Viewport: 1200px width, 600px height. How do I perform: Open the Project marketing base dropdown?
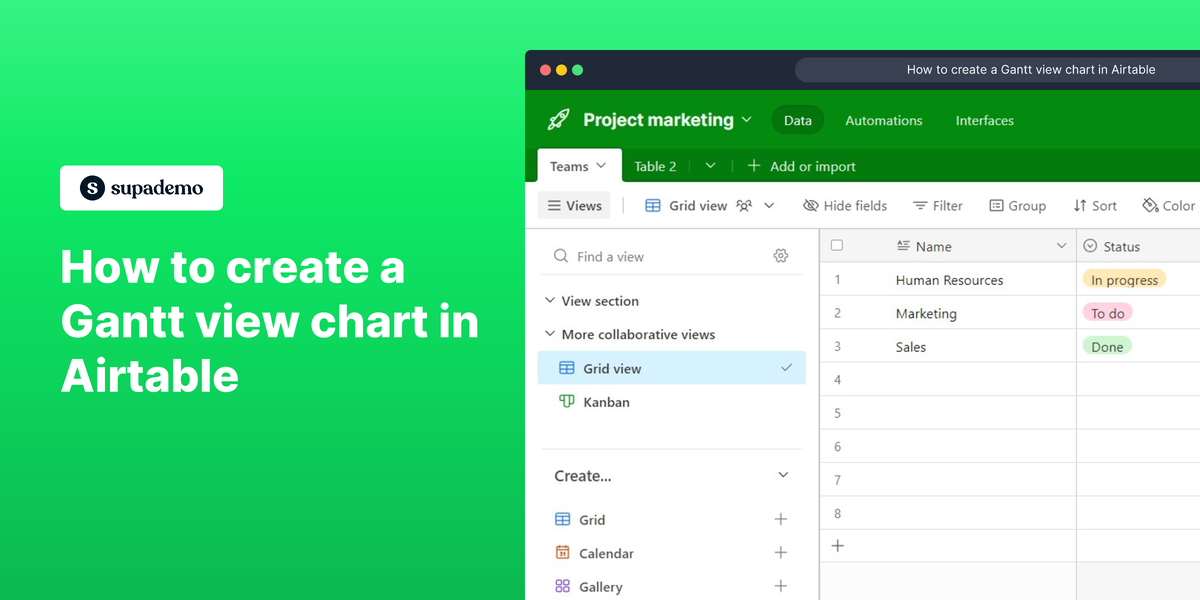pyautogui.click(x=746, y=120)
